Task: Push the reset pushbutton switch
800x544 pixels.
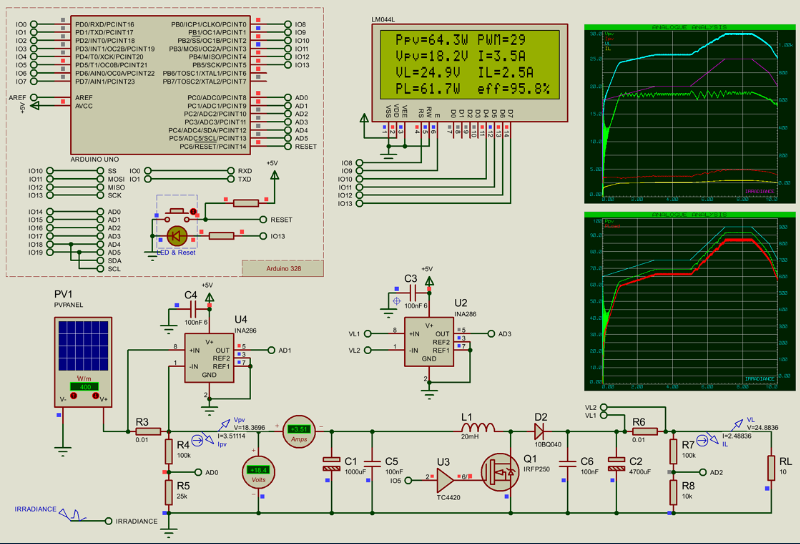Action: coord(178,212)
